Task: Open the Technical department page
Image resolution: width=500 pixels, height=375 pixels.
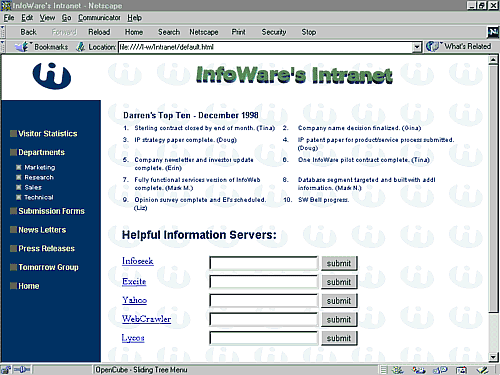Action: (39, 197)
